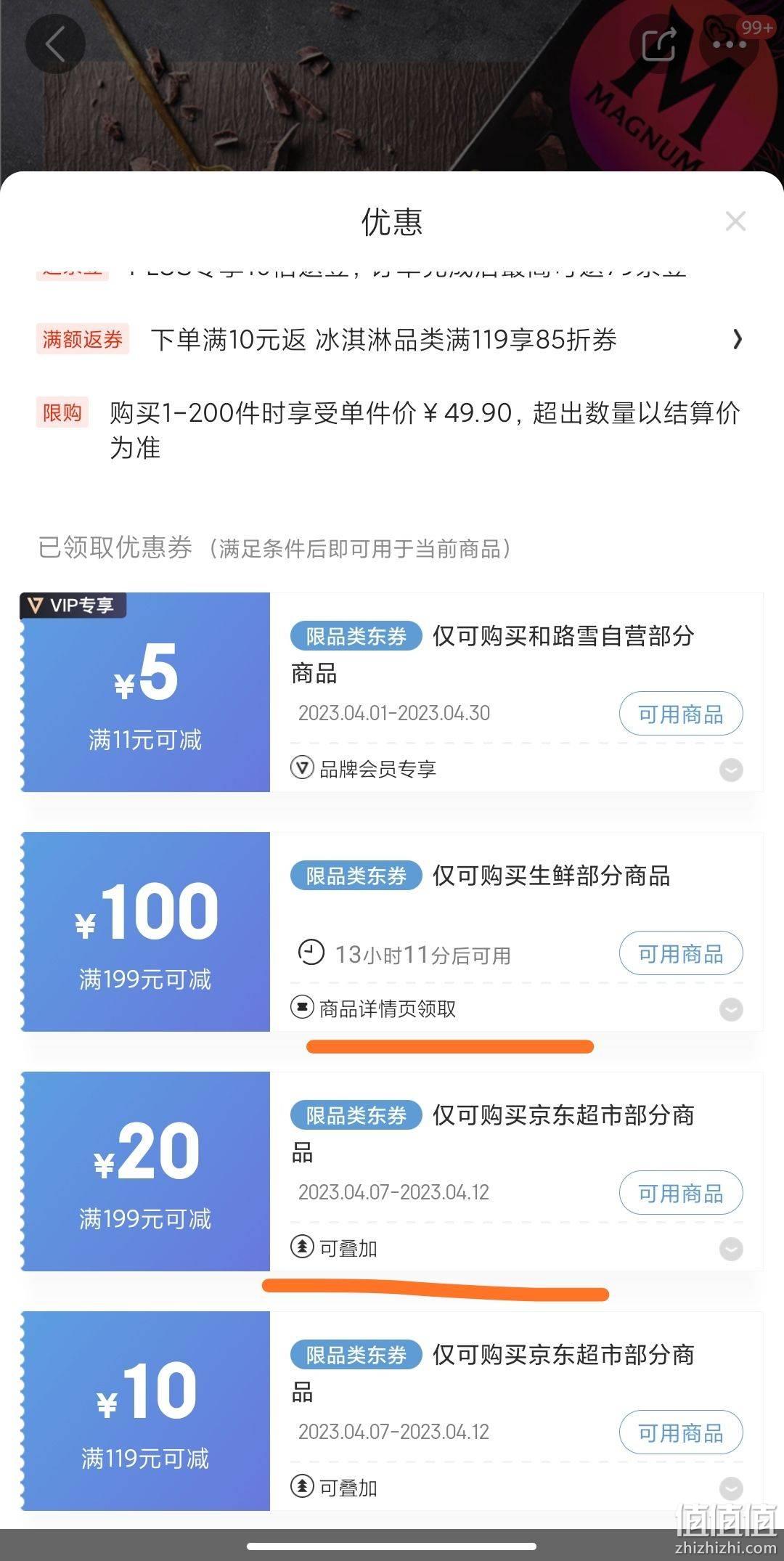Tap the clock icon beside 13小时11分后可用
The height and width of the screenshot is (1561, 784).
(311, 952)
